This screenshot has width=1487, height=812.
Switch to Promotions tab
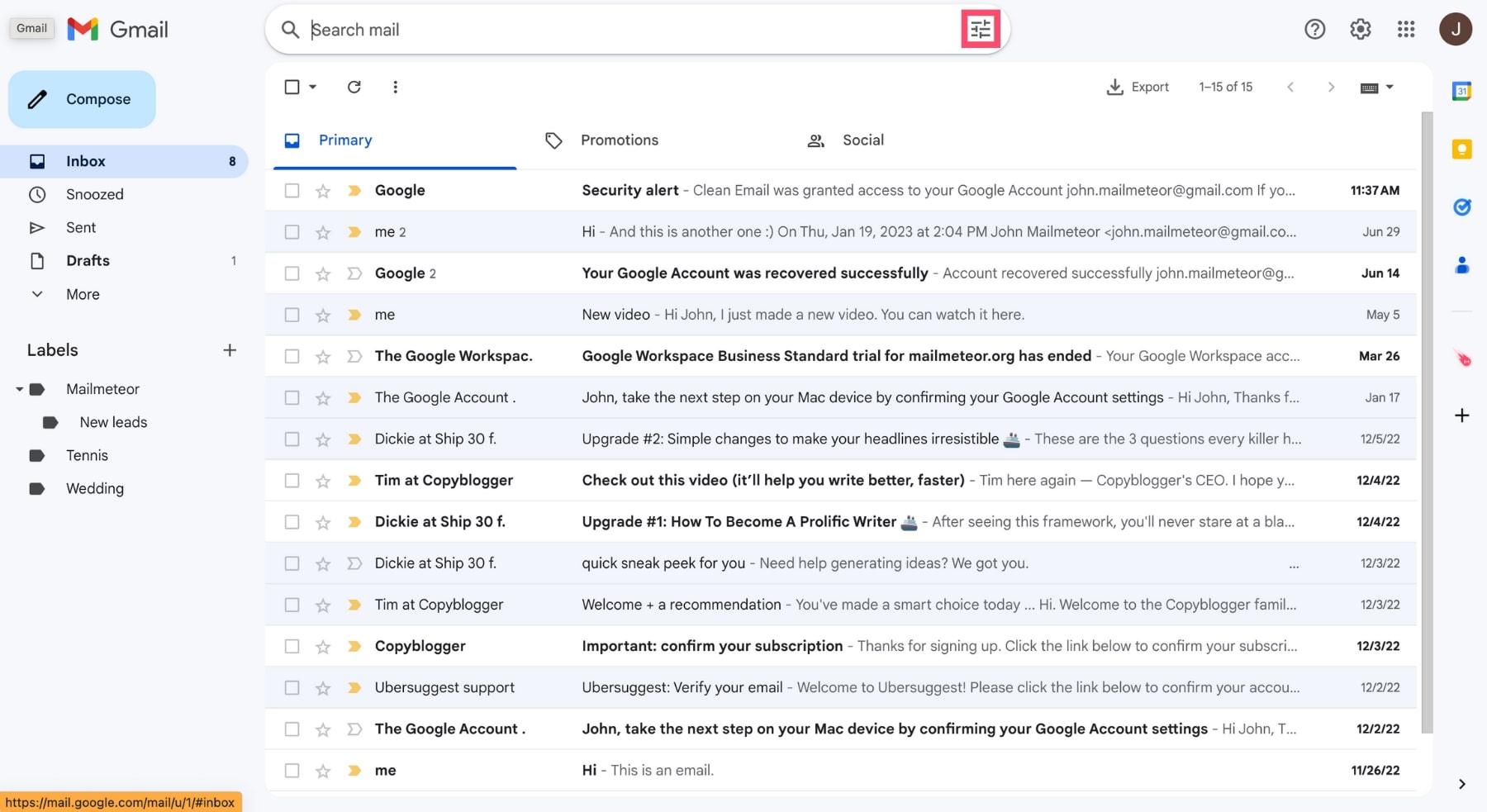[620, 140]
